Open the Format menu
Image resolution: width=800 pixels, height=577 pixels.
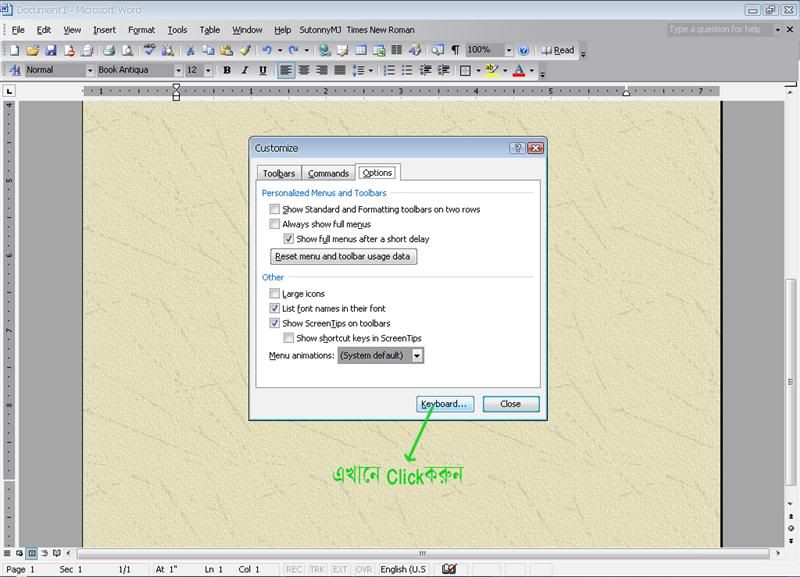tap(141, 30)
